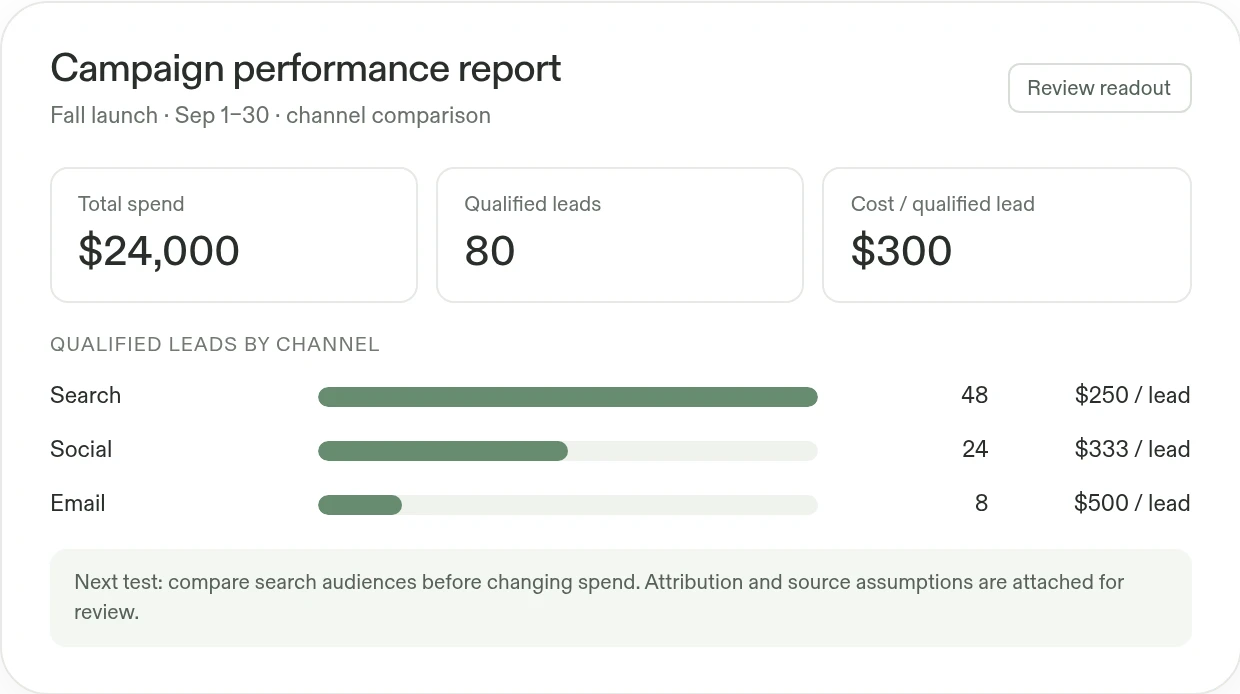Click the "Qualified leads" card label
This screenshot has width=1240, height=694.
click(x=533, y=204)
